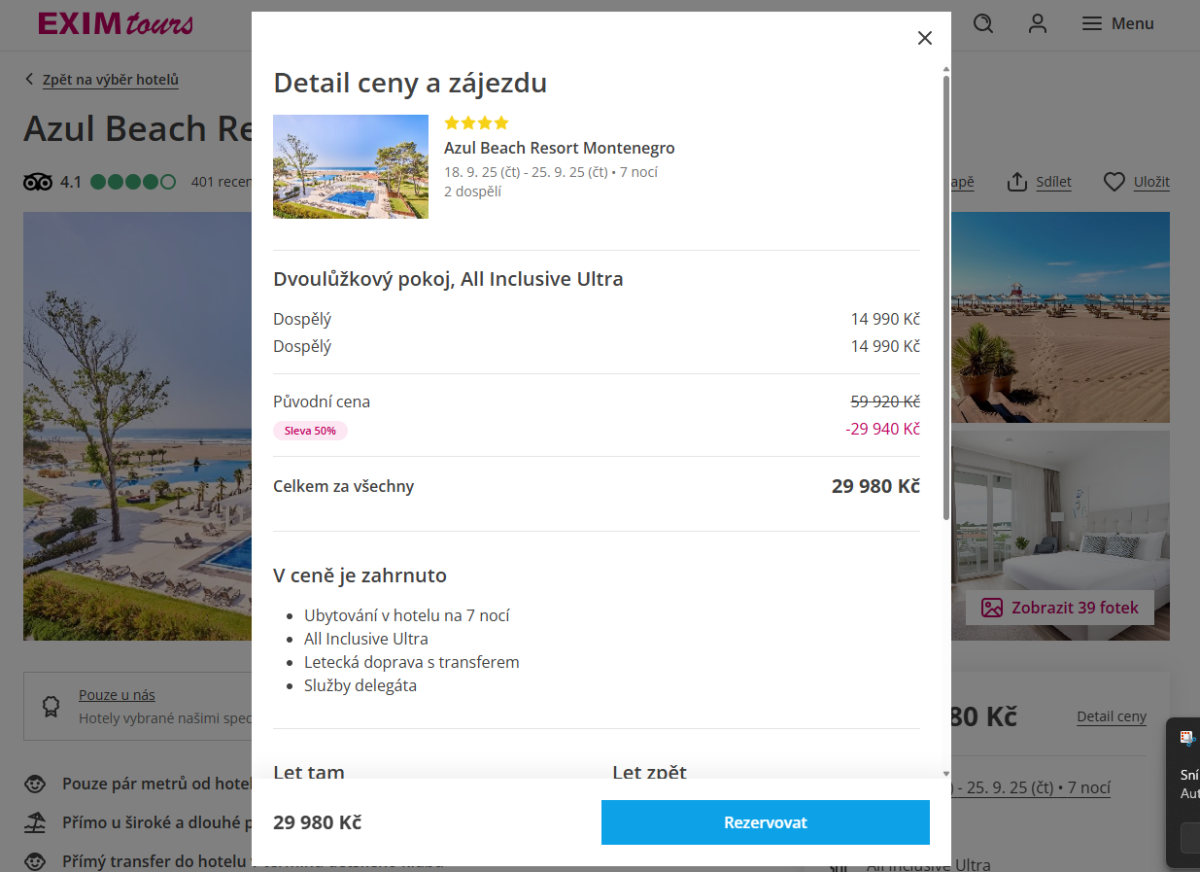The image size is (1200, 872).
Task: Open the hamburger Menu
Action: click(x=1118, y=23)
